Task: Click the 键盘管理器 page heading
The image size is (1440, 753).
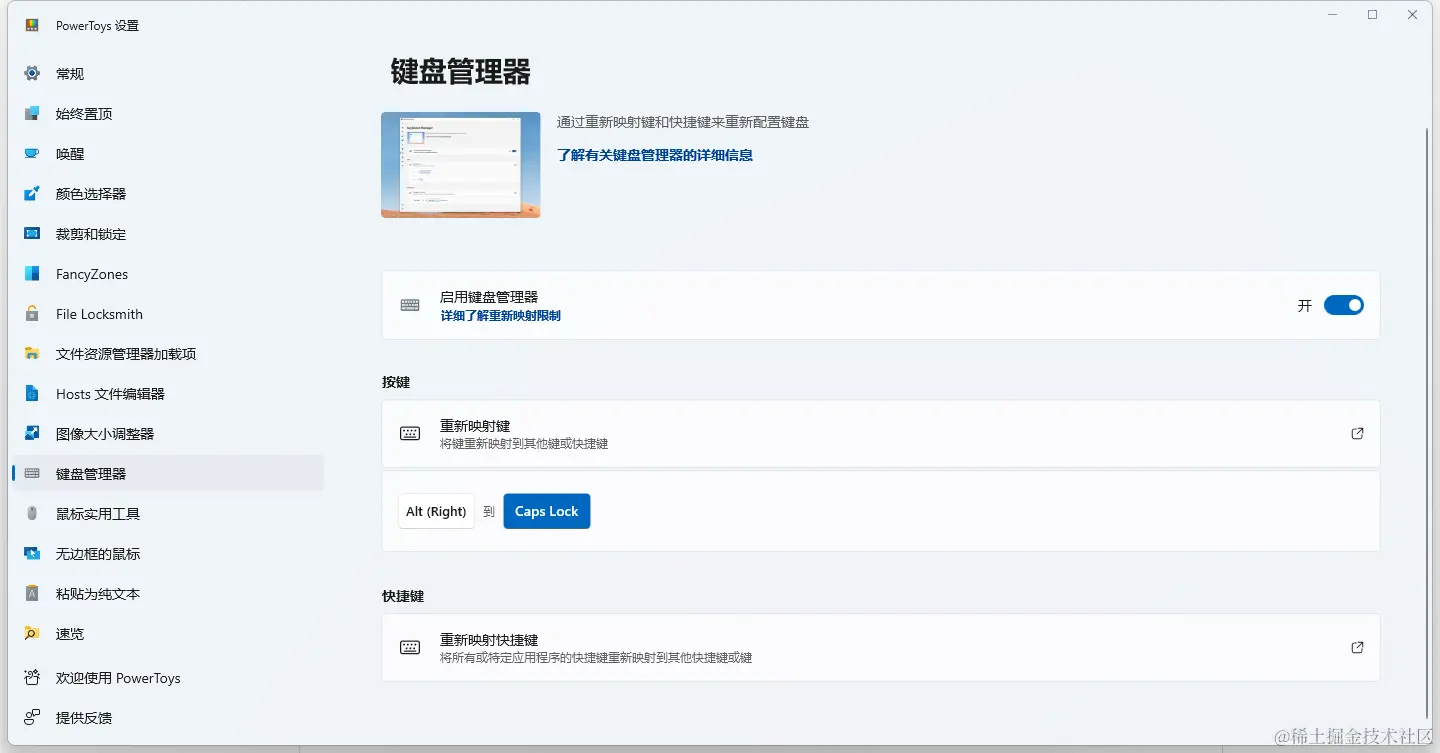Action: coord(460,72)
